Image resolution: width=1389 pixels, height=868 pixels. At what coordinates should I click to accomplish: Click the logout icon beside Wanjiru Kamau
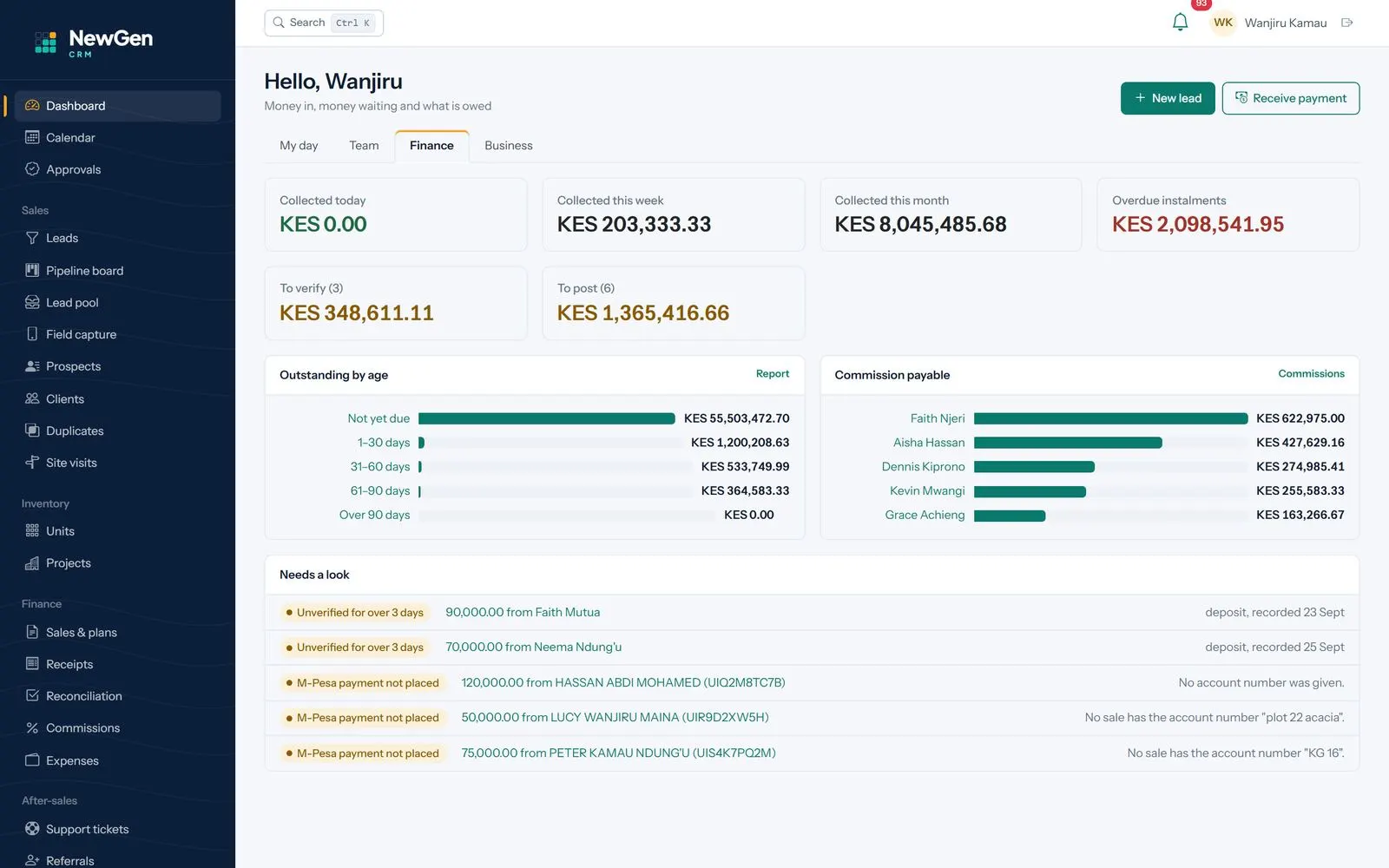click(1347, 23)
